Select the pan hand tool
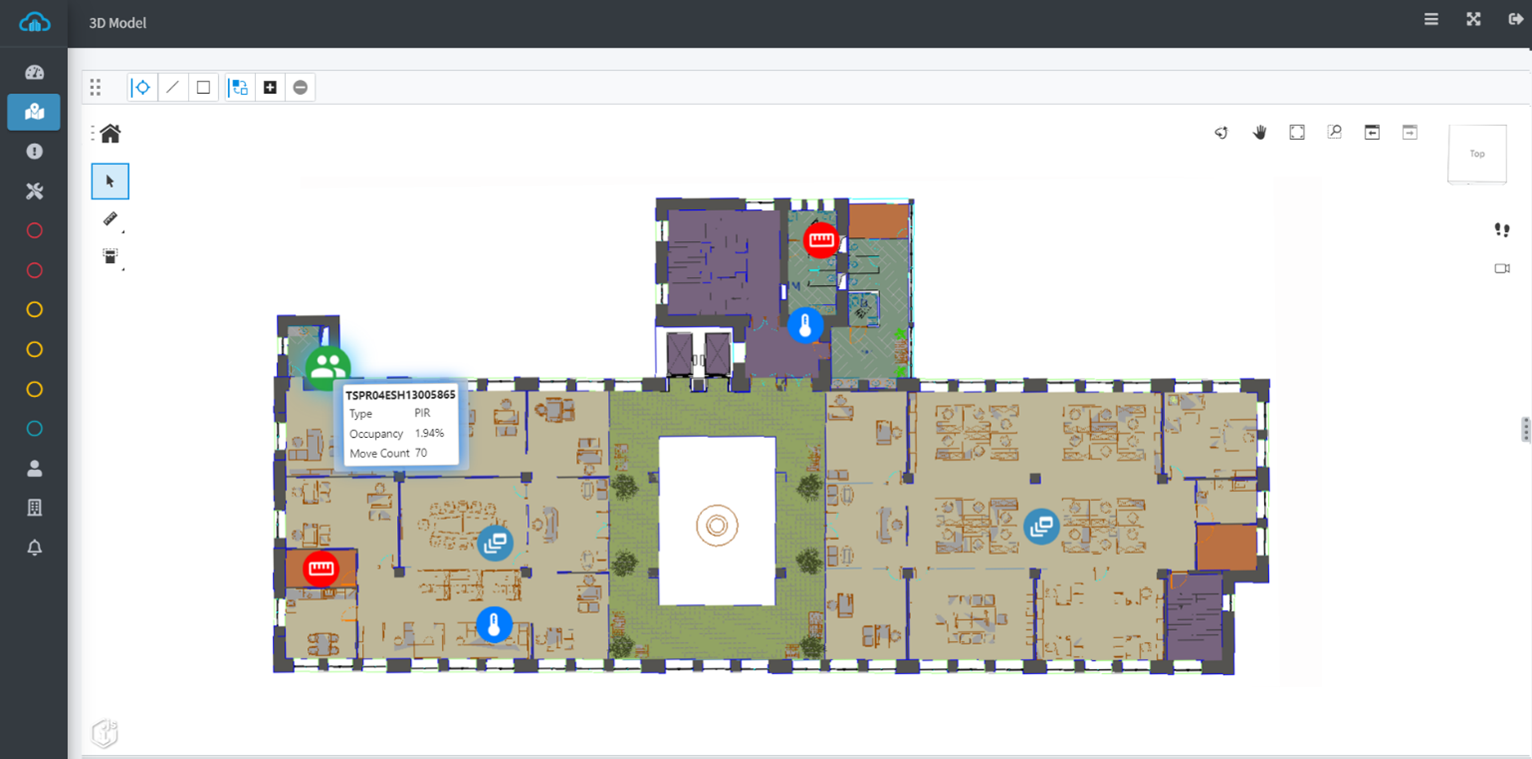Viewport: 1532px width, 759px height. (x=1259, y=132)
